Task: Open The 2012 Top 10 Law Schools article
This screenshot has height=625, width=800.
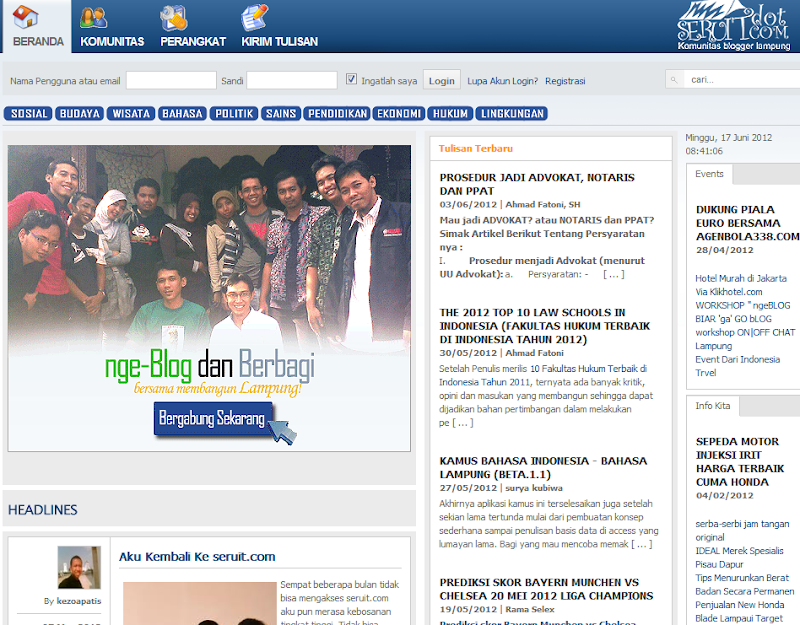Action: (545, 326)
